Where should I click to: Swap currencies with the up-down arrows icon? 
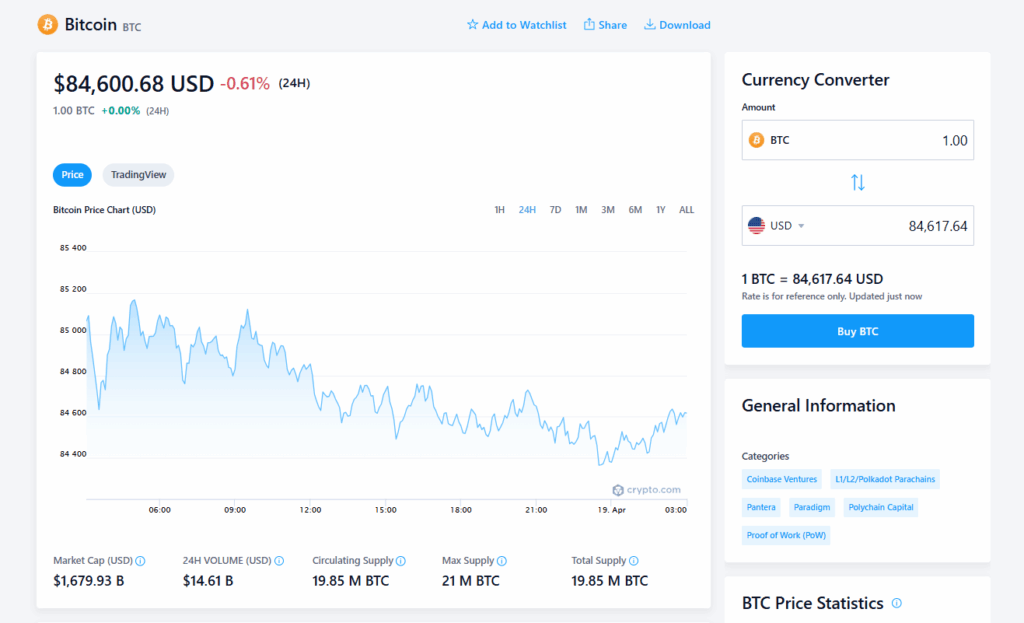[x=857, y=183]
